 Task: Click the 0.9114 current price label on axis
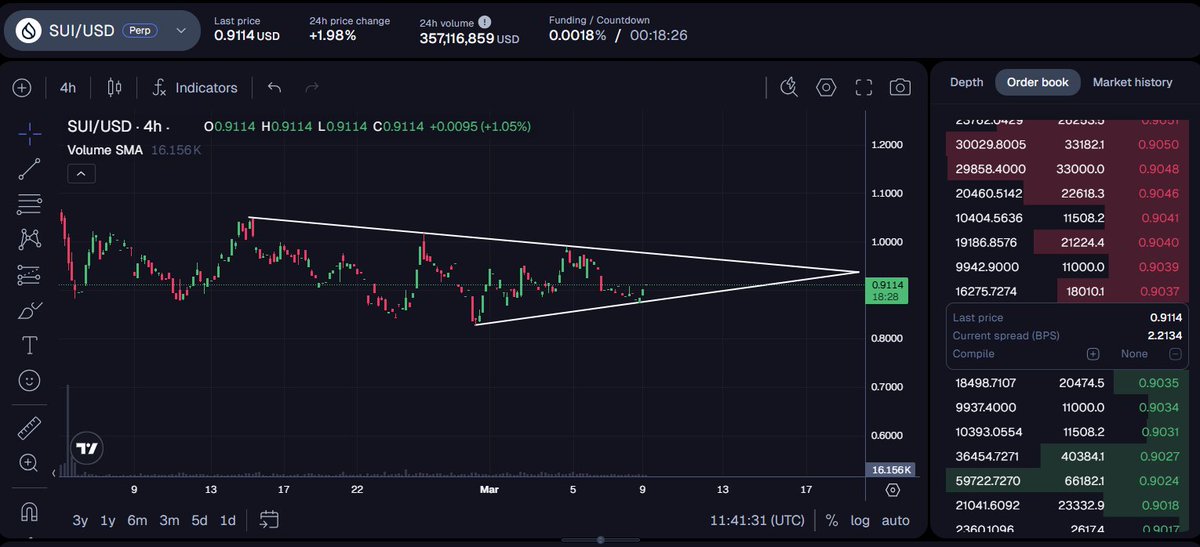click(886, 290)
